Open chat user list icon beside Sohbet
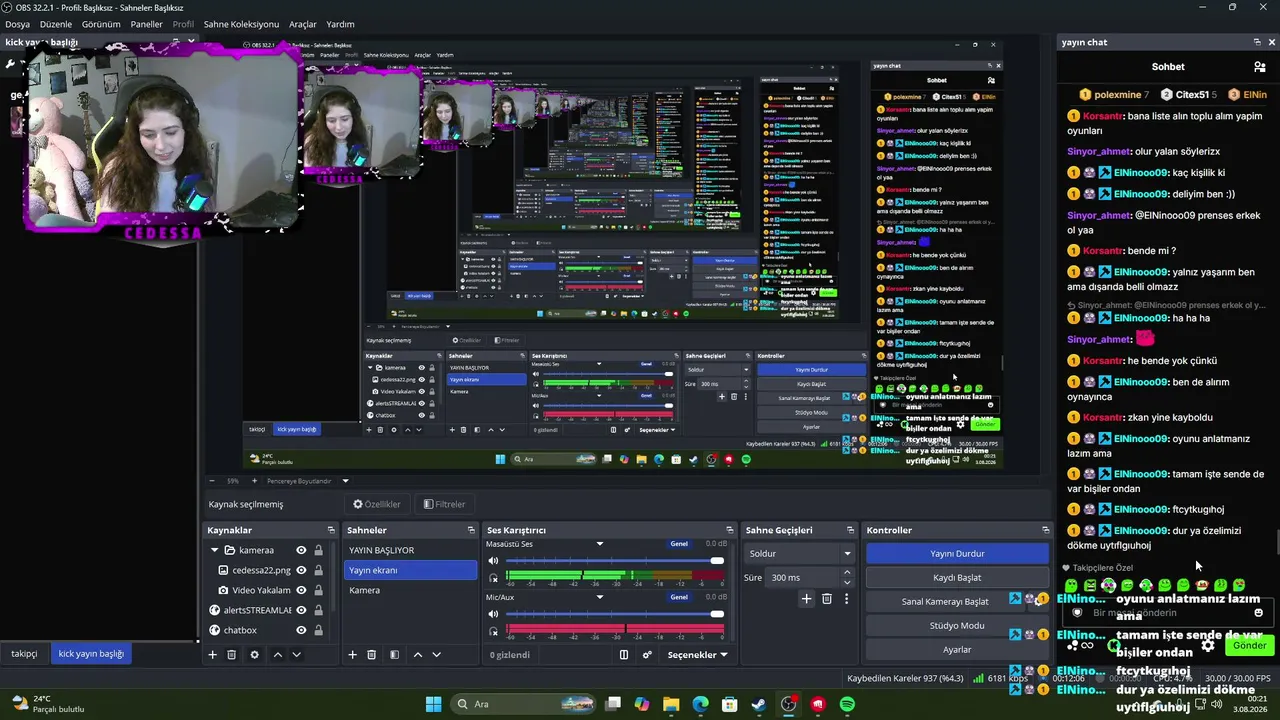 (1260, 67)
